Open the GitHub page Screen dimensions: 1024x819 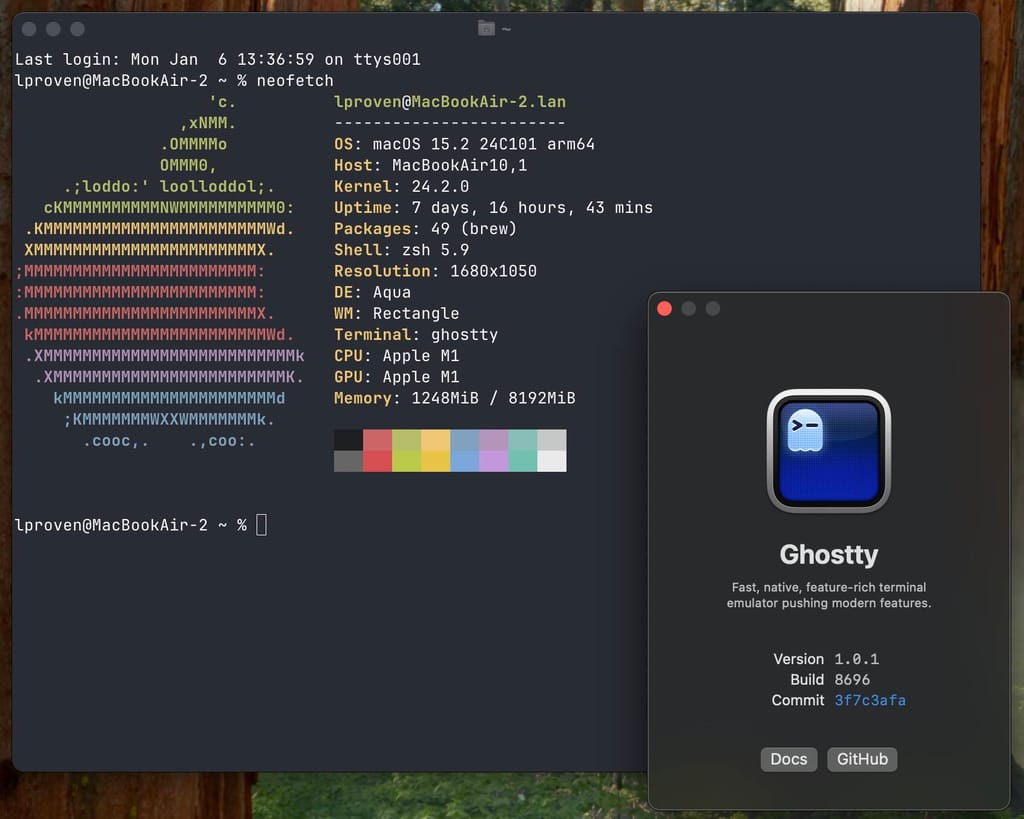coord(861,759)
